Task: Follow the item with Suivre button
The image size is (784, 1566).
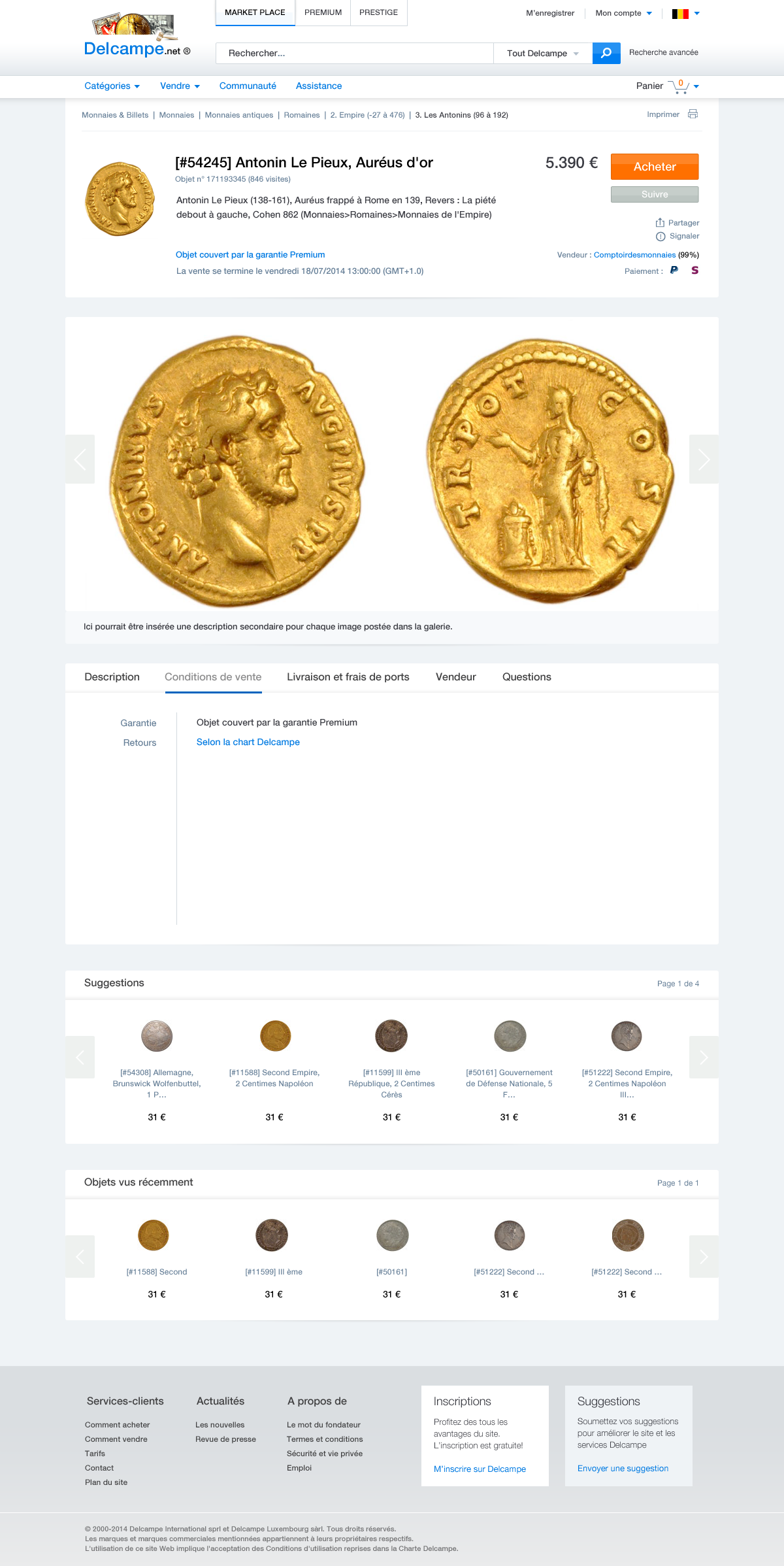Action: point(655,194)
